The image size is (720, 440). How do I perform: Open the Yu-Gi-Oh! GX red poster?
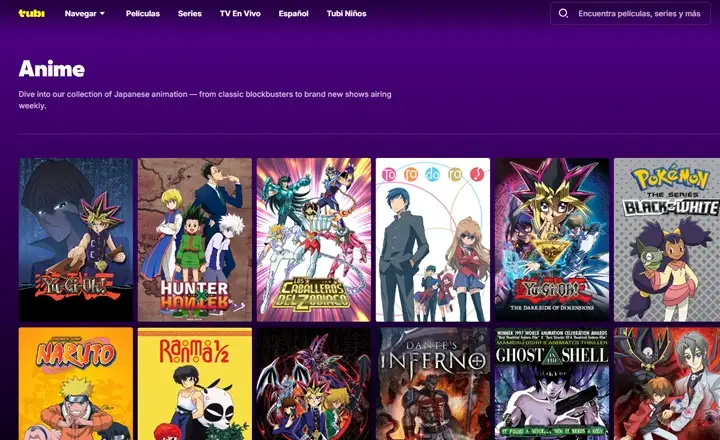point(667,384)
